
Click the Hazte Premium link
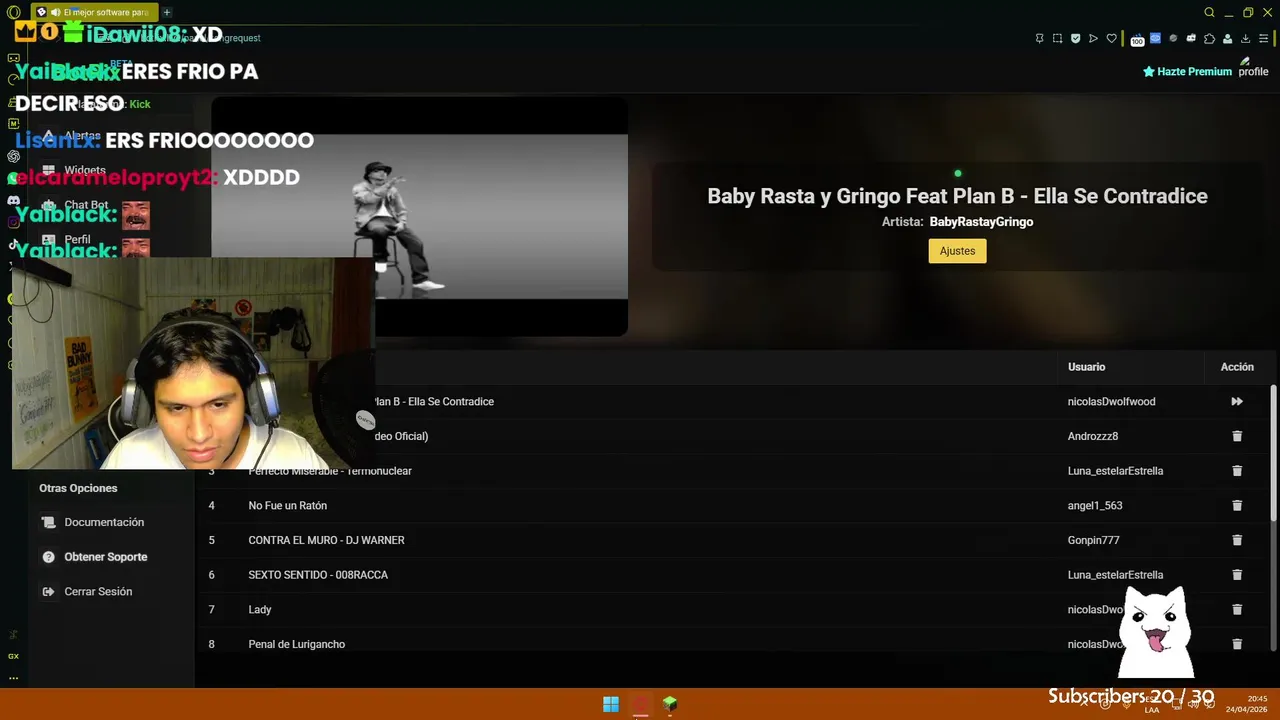1187,72
